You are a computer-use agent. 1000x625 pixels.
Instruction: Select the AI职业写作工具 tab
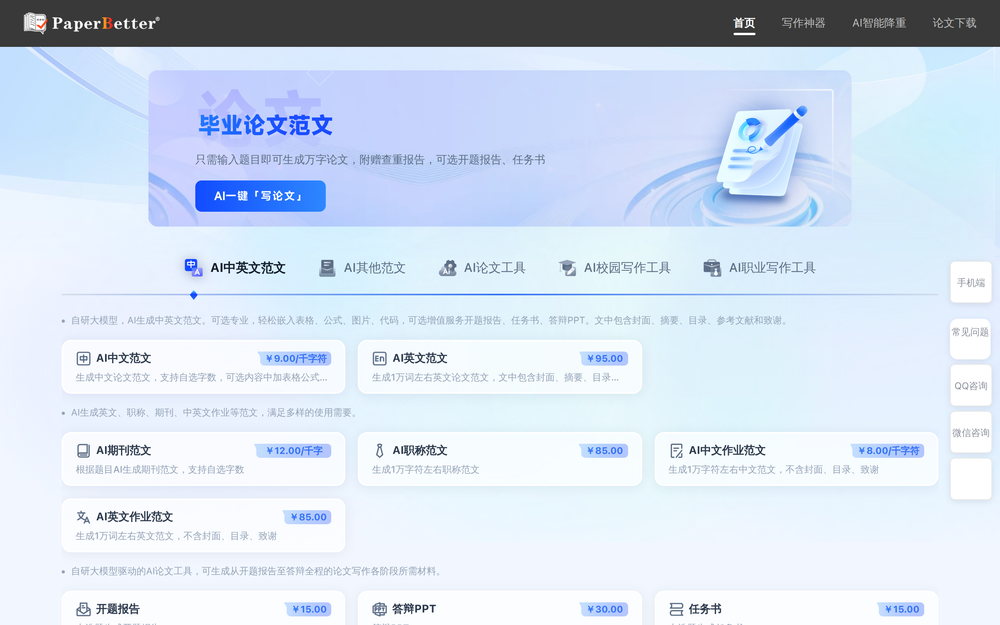coord(759,268)
